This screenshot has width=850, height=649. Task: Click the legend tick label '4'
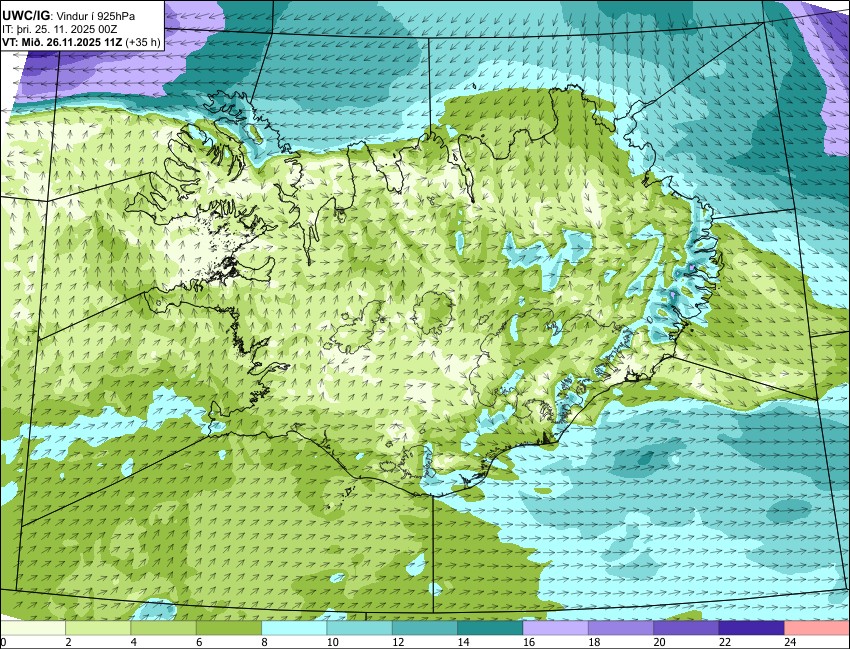pyautogui.click(x=133, y=642)
